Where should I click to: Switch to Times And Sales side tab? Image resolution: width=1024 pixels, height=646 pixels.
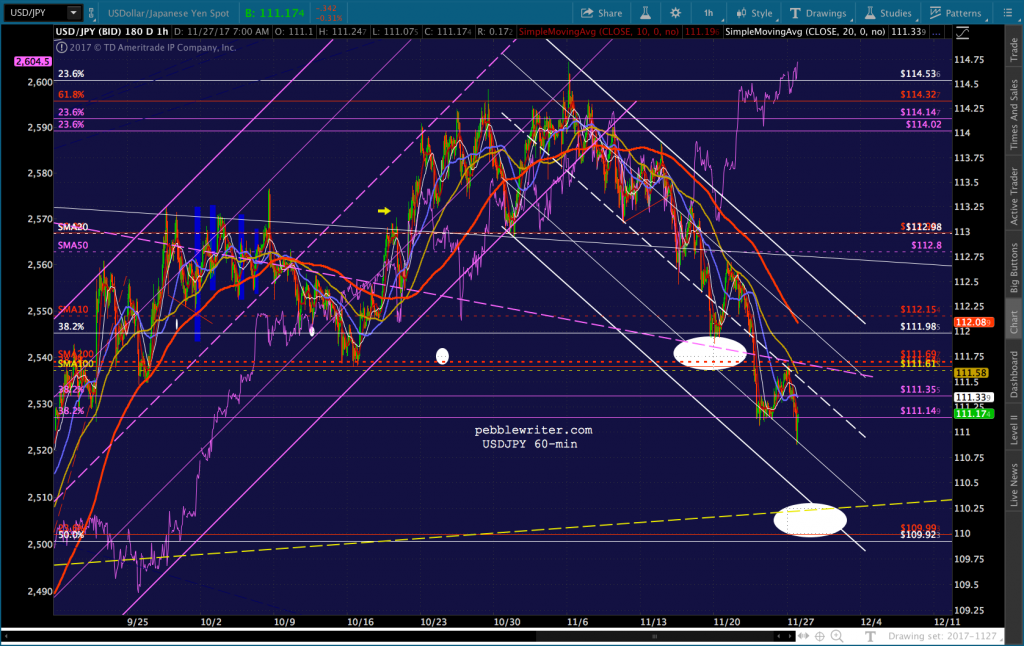tap(1014, 114)
